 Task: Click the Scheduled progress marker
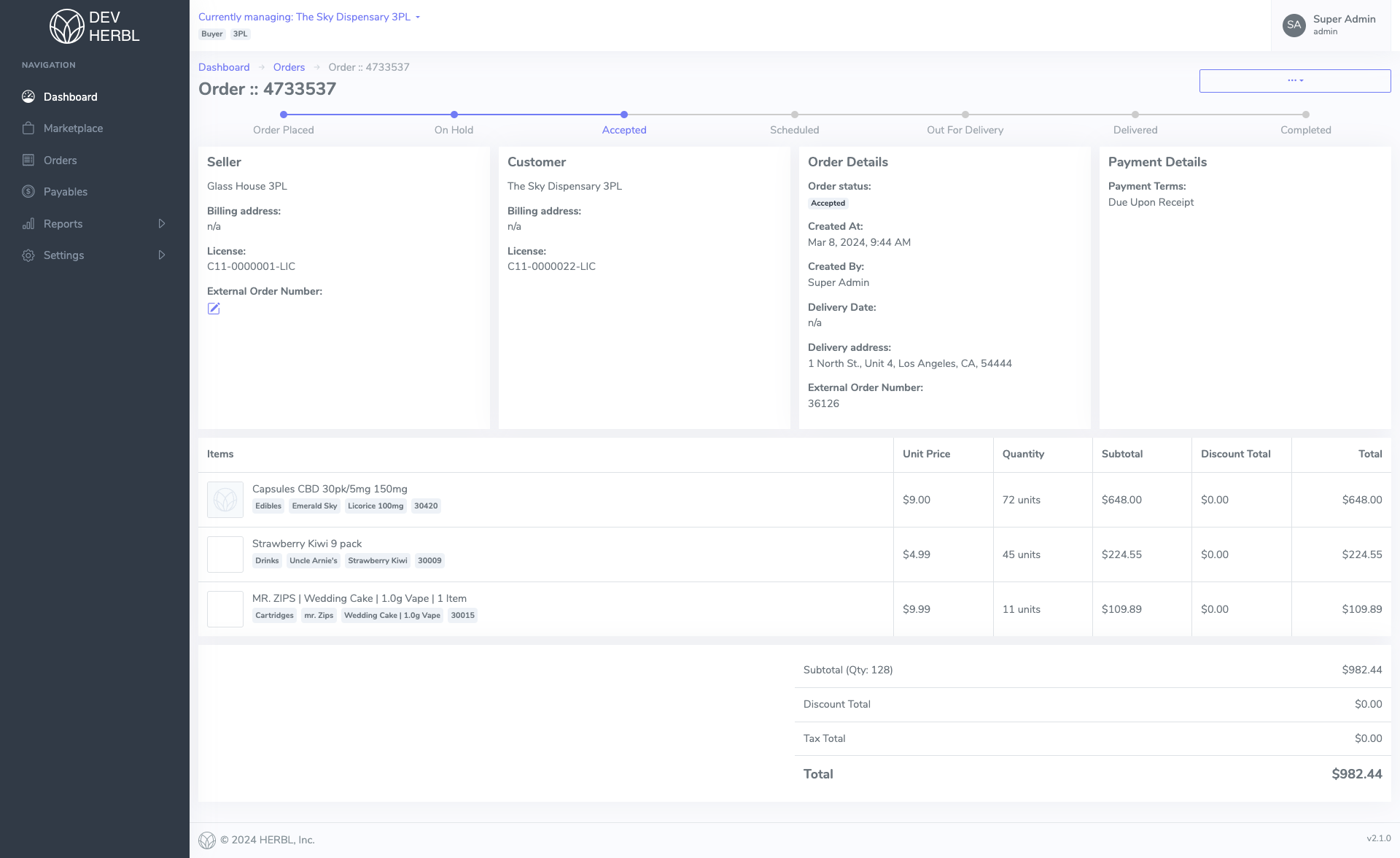[x=795, y=115]
